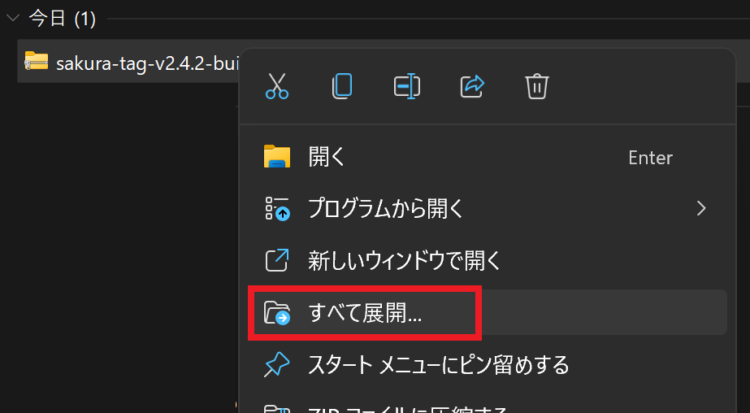
Task: Click the list icon beside プログラムから開く
Action: (277, 209)
